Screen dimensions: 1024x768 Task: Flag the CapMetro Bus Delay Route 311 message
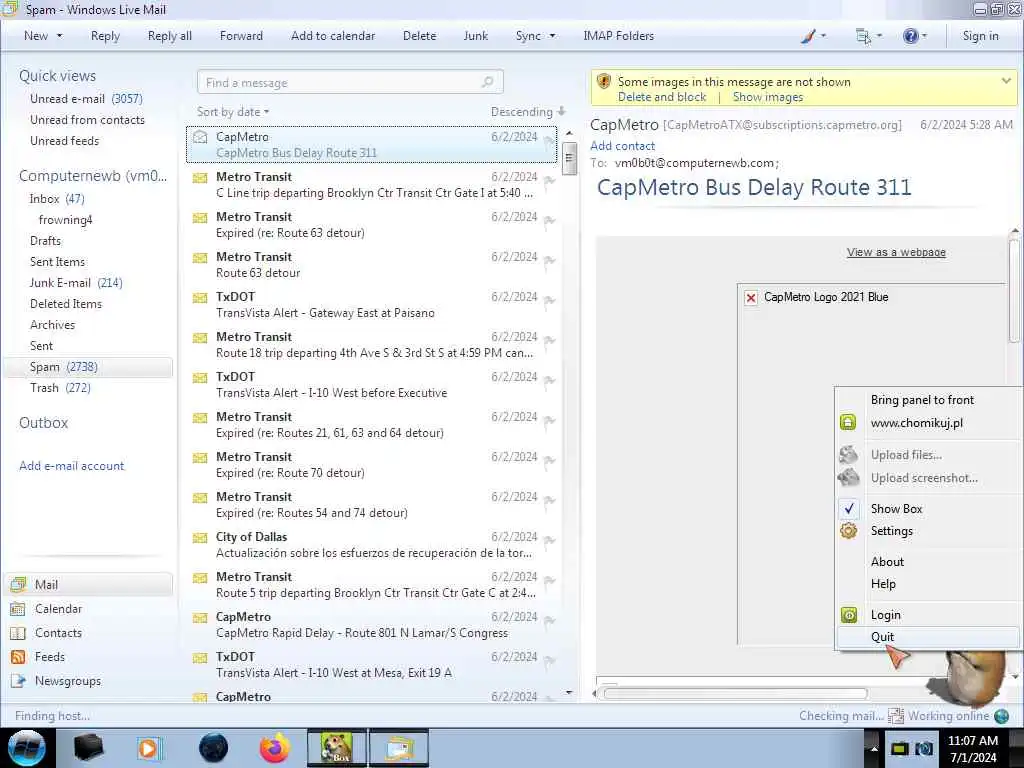(549, 140)
